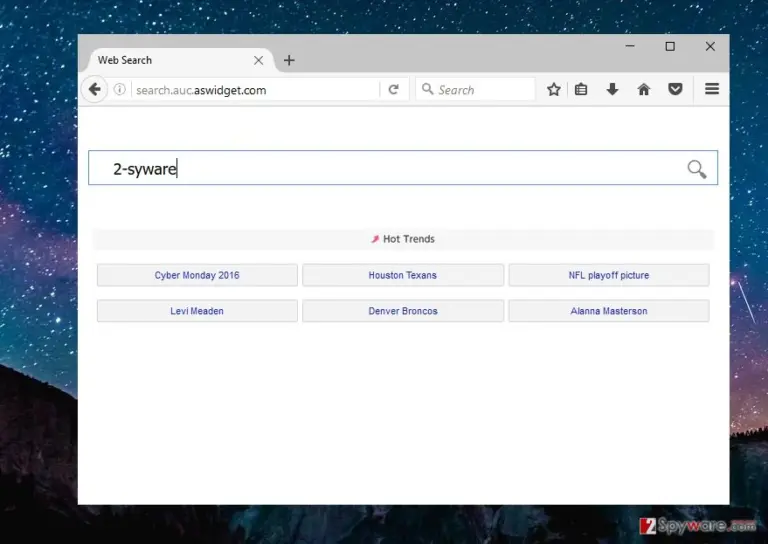Viewport: 768px width, 544px height.
Task: Bookmark this page with the star icon
Action: (554, 90)
